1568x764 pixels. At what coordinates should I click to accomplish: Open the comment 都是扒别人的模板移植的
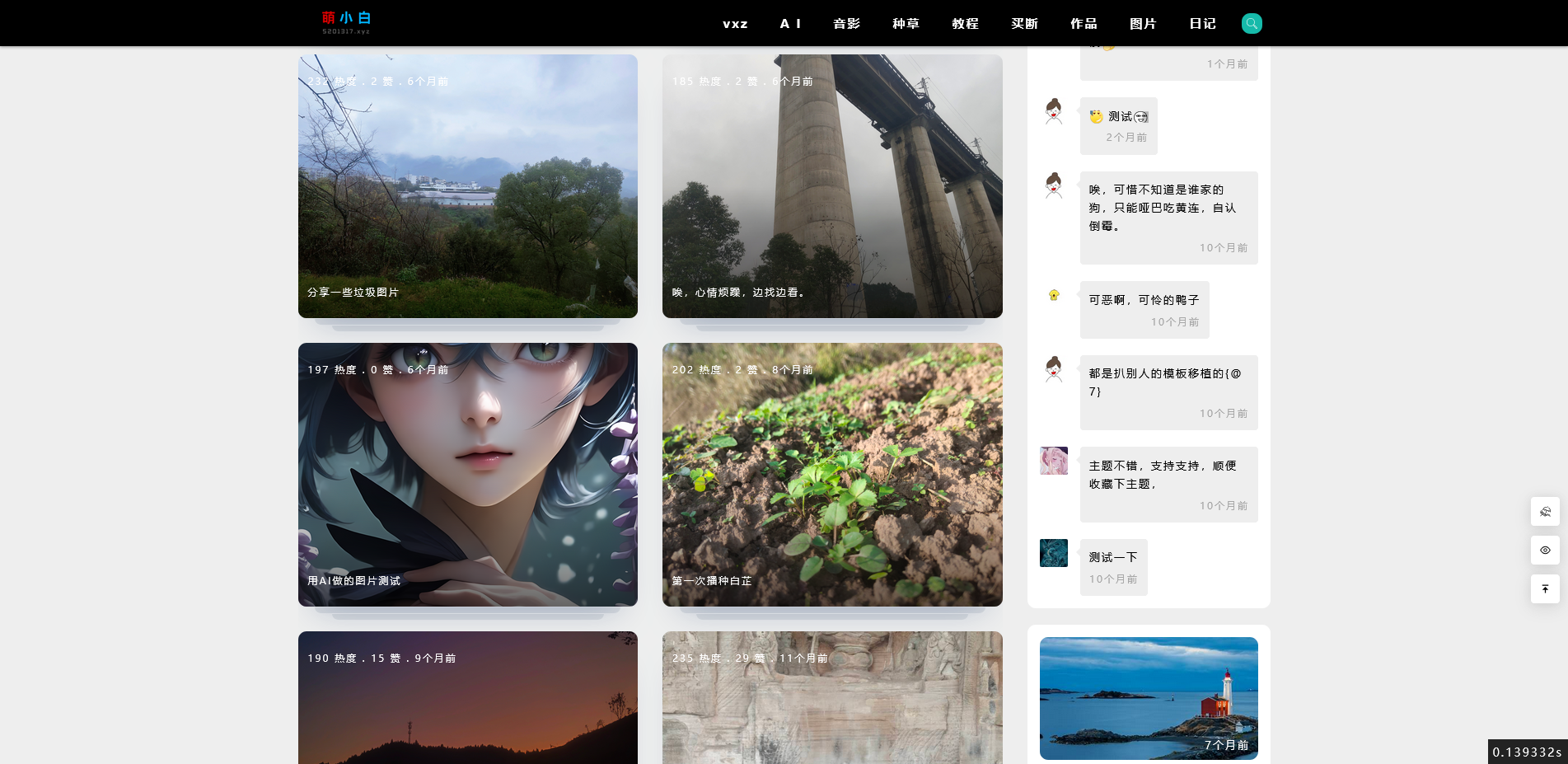[1169, 392]
